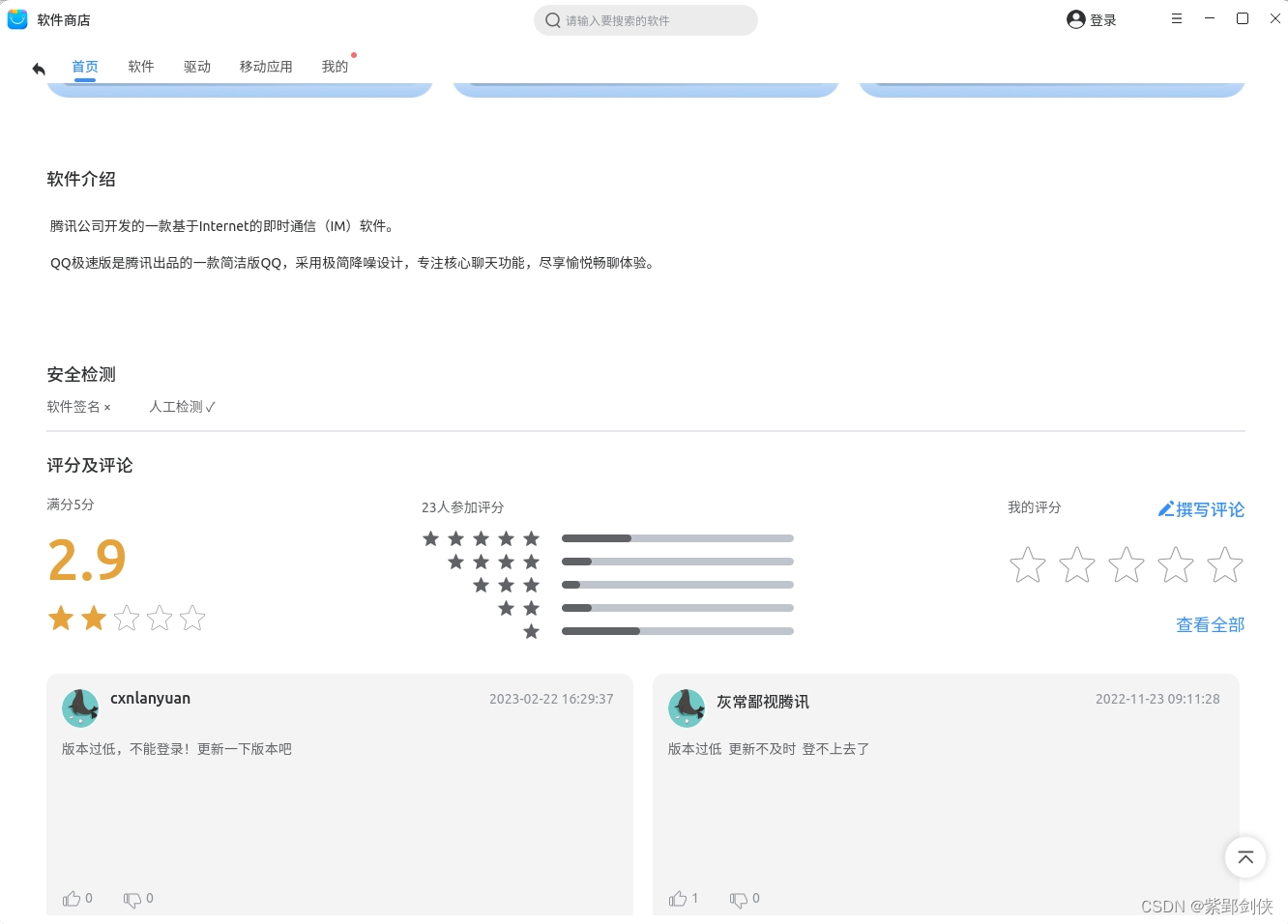Like cxnlanyuan's review with thumbs up
Screen dimensions: 1288x924
pyautogui.click(x=72, y=899)
